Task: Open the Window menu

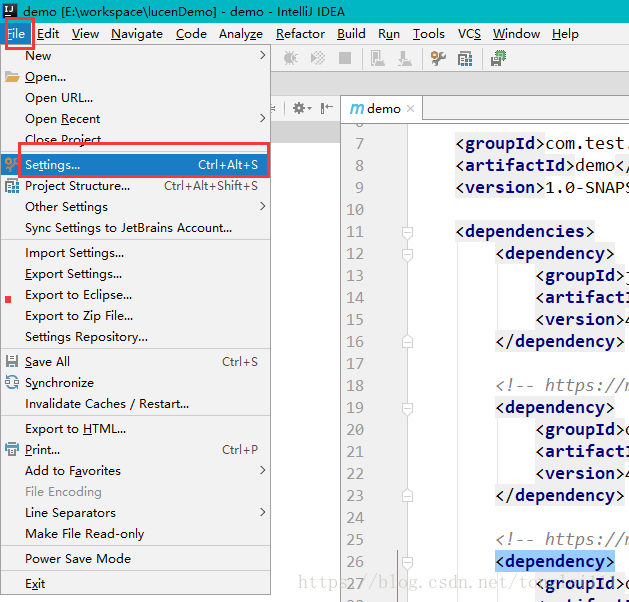Action: pos(516,34)
